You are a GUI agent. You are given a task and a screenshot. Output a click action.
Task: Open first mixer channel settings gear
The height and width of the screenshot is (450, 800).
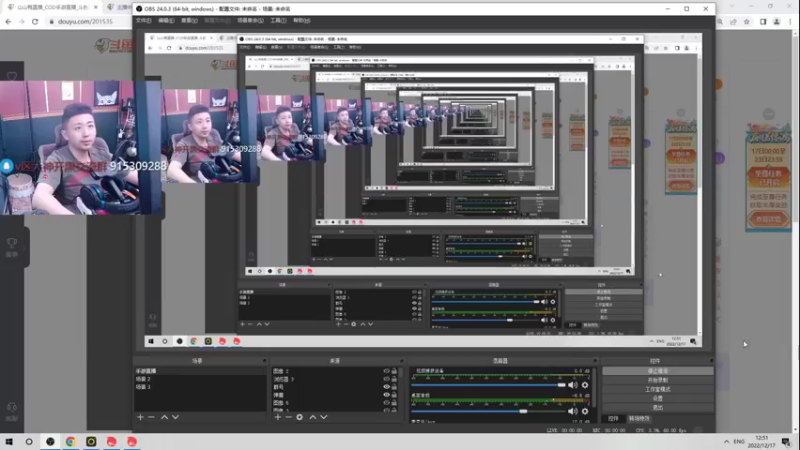(x=585, y=385)
